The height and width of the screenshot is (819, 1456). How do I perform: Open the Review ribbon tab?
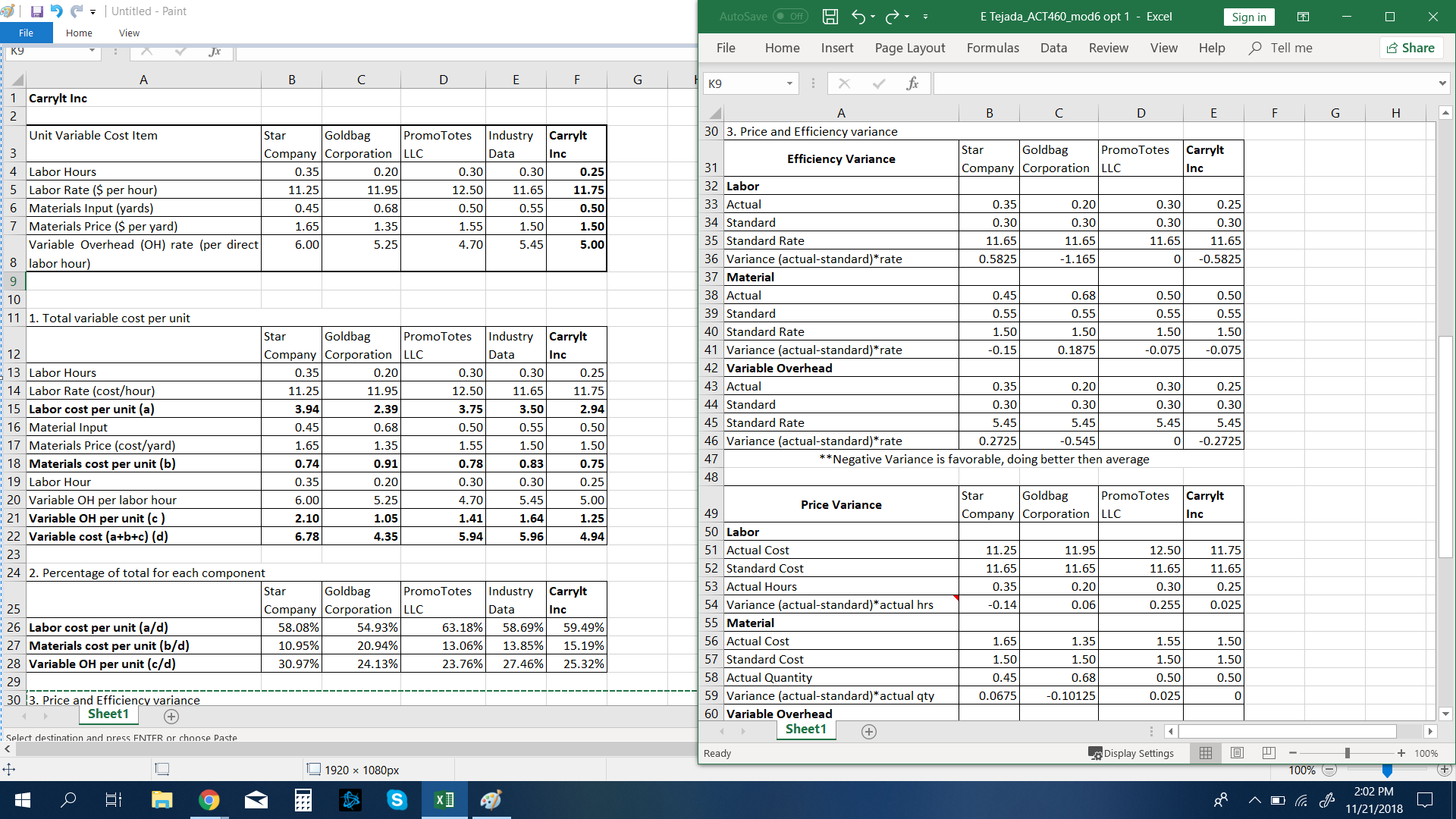pos(1108,48)
